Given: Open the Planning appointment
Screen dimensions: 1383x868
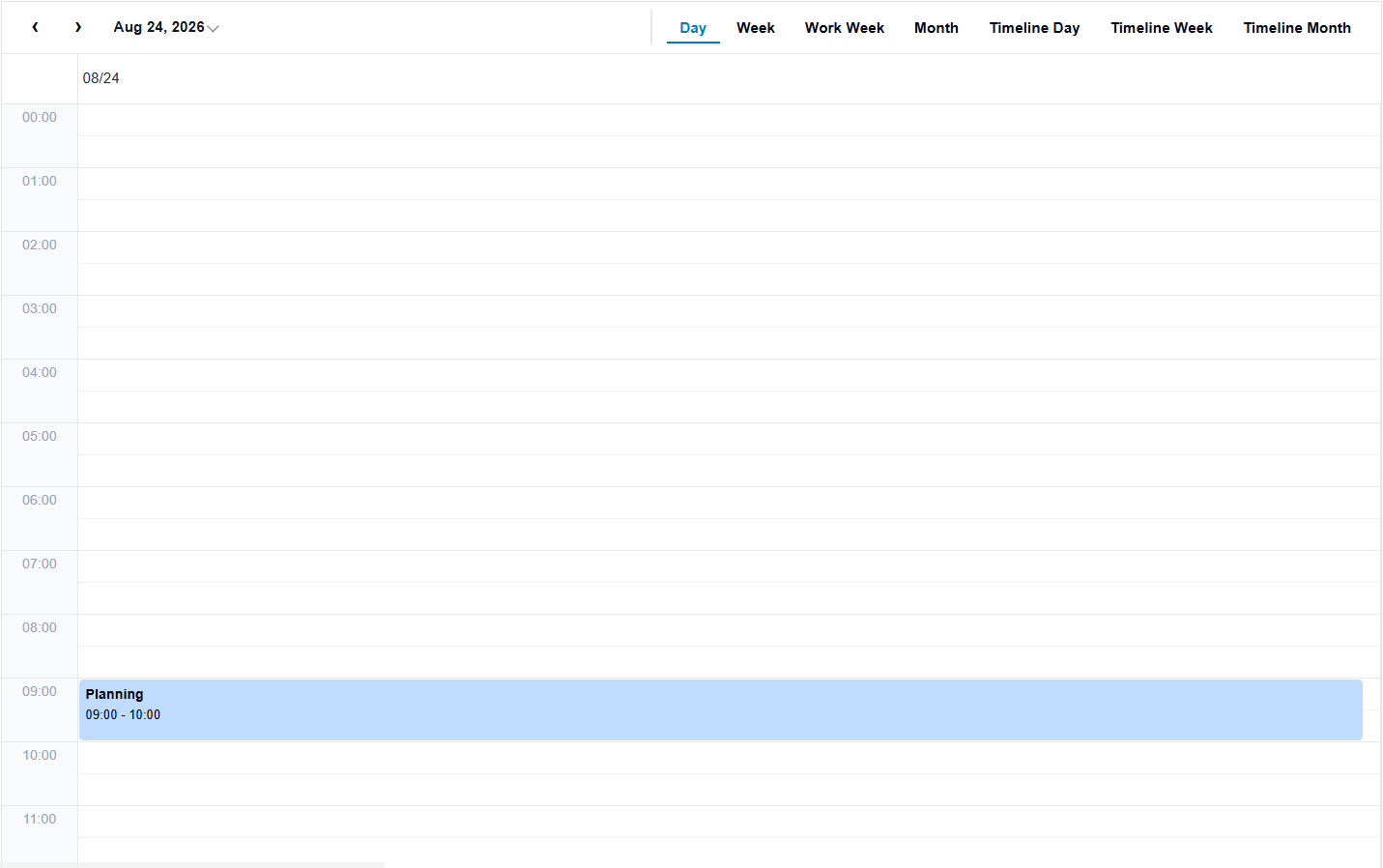Looking at the screenshot, I should (x=721, y=709).
